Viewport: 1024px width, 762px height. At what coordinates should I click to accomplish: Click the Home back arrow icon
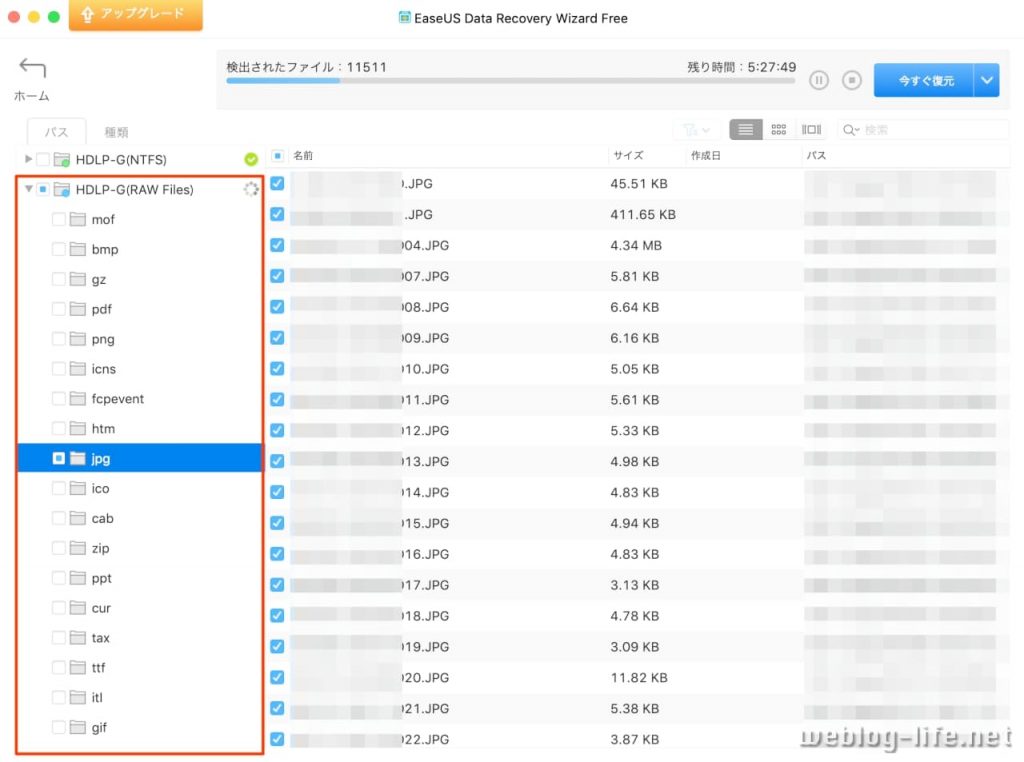[32, 68]
